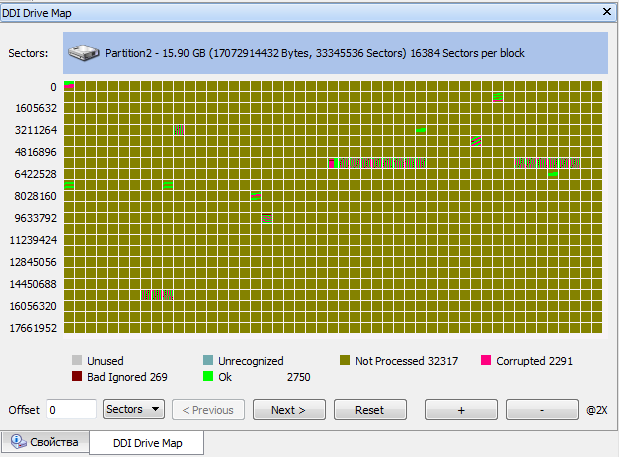Click the row label 8028160
This screenshot has height=457, width=619.
click(x=36, y=196)
